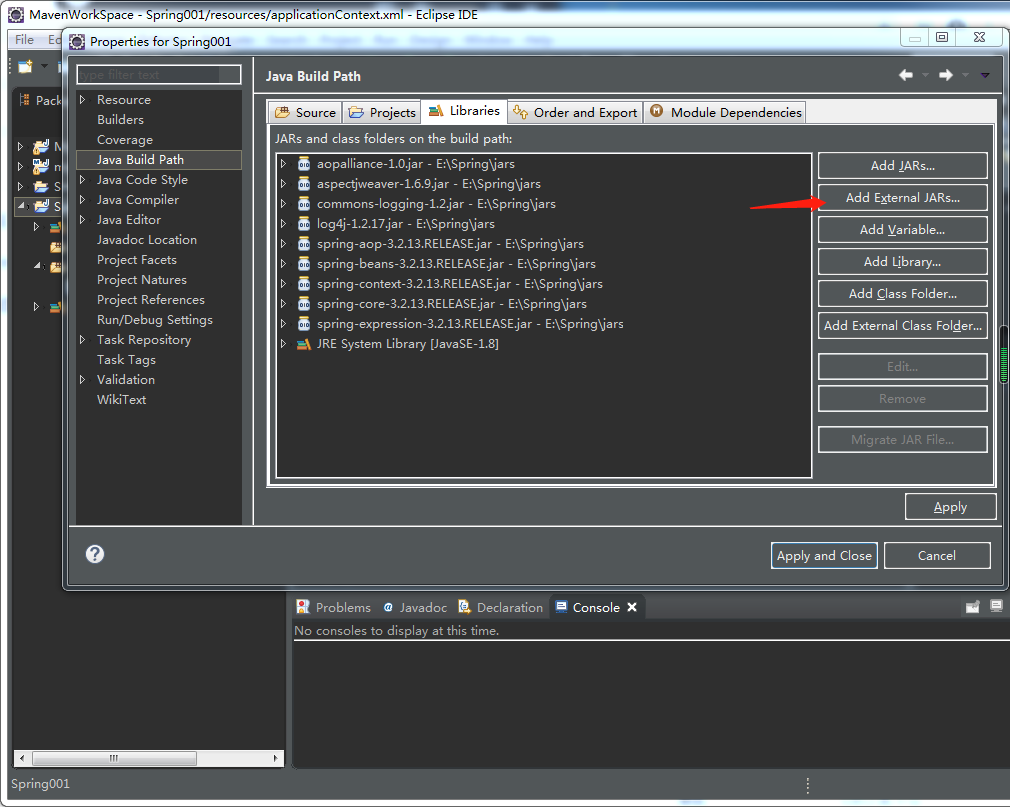Click spring-beans-3.2.13.RELEASE.jar jar icon
Viewport: 1010px width, 807px height.
point(304,263)
